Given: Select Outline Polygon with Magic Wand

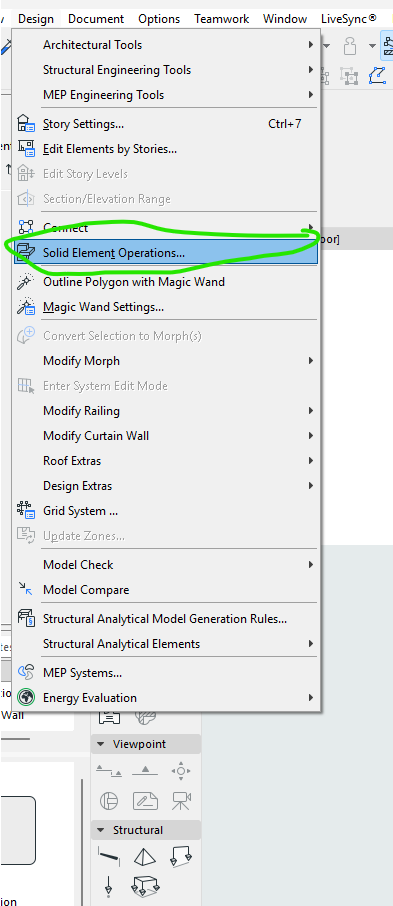Looking at the screenshot, I should pos(166,282).
